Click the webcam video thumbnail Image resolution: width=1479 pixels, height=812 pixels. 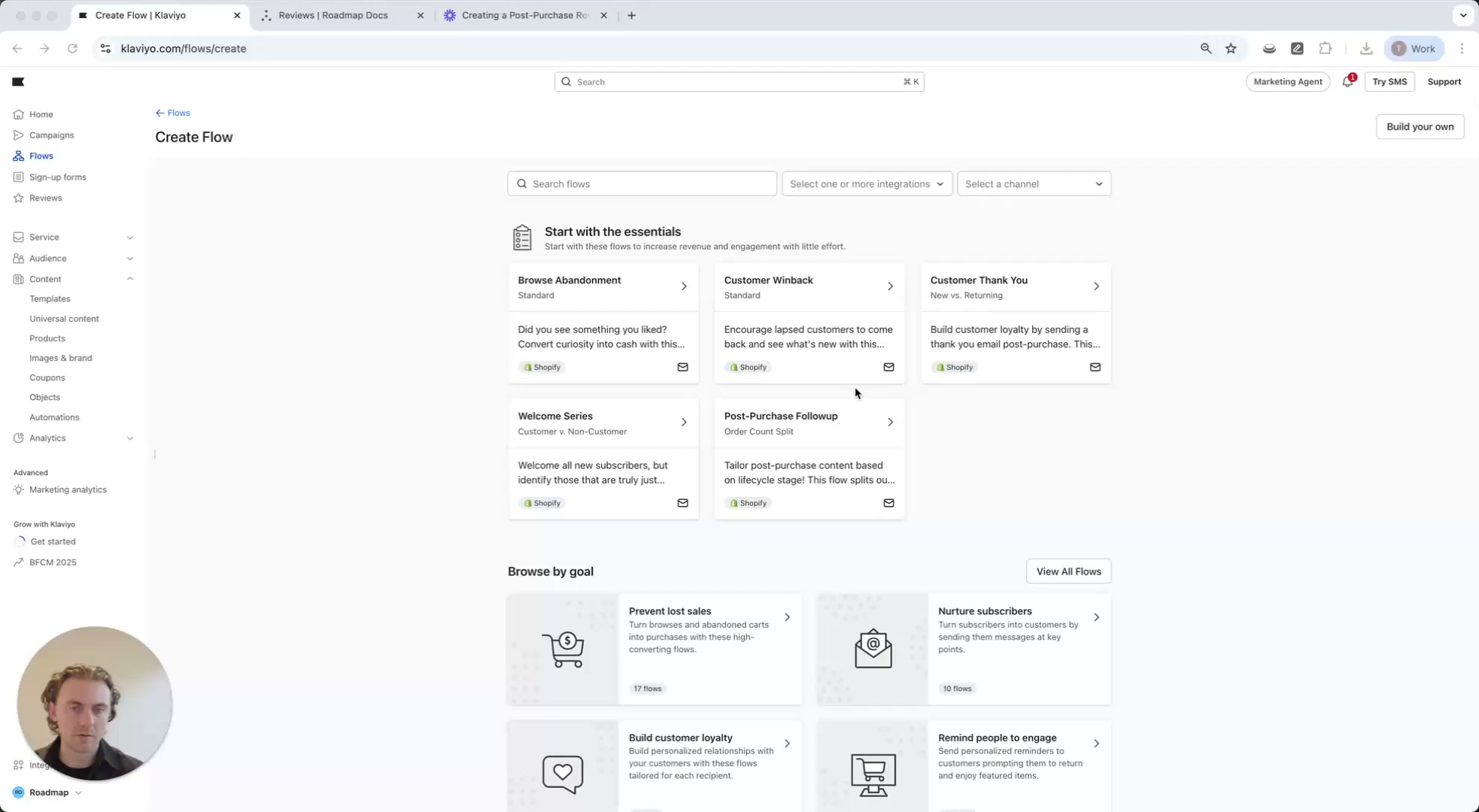(94, 704)
